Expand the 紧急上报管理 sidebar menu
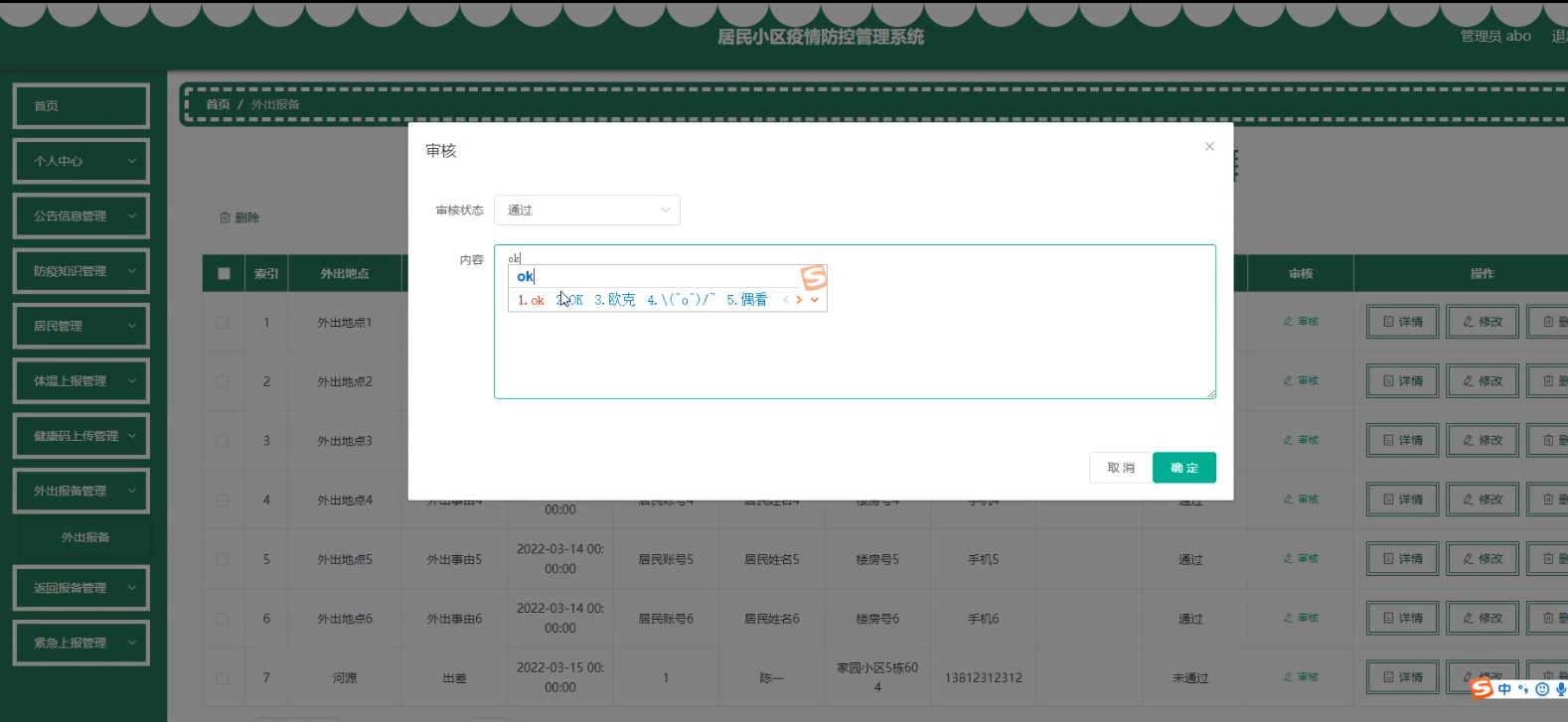This screenshot has height=722, width=1568. point(81,643)
